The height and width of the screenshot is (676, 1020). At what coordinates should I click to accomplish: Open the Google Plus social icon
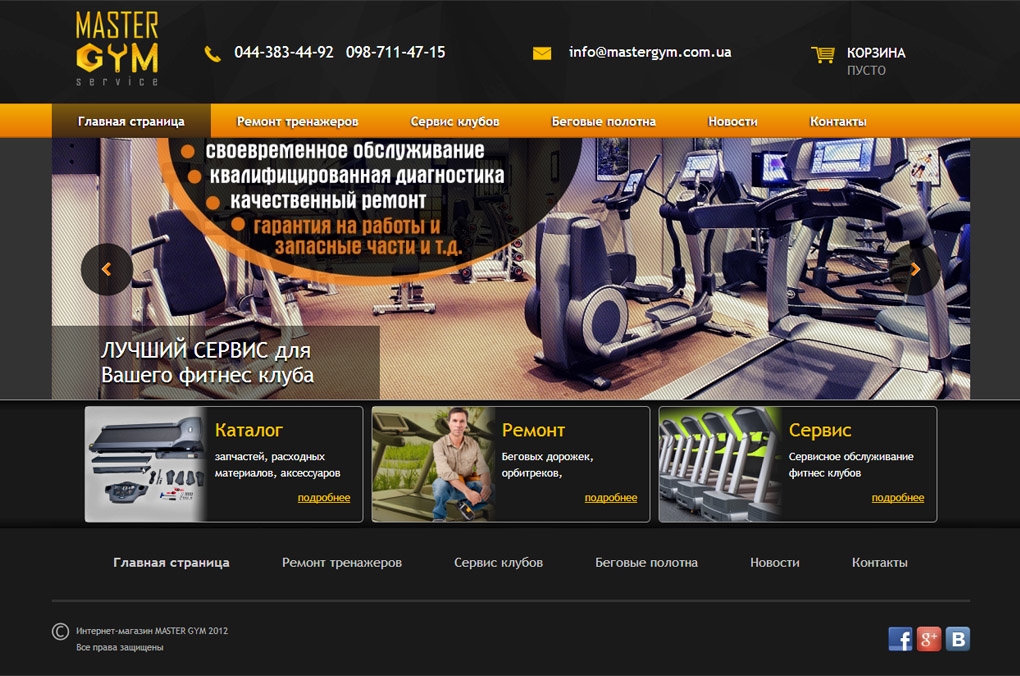(929, 639)
